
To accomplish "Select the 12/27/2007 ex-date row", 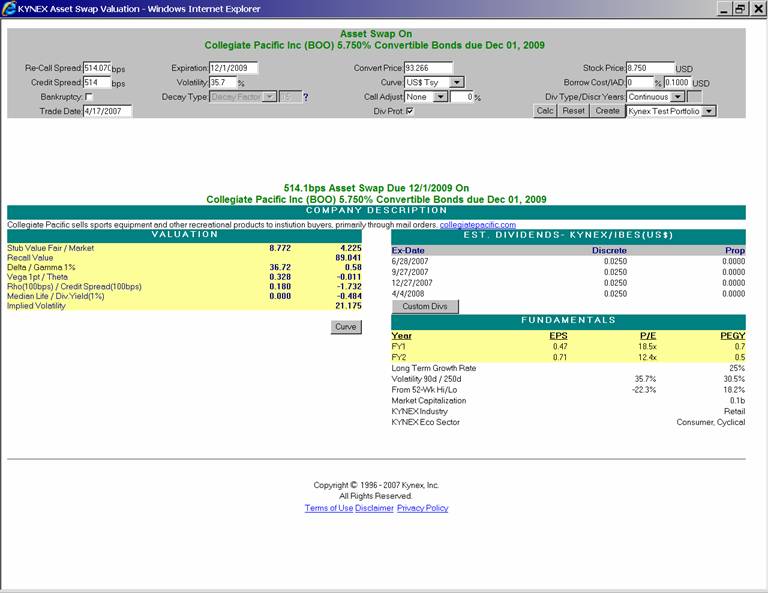I will pyautogui.click(x=568, y=283).
